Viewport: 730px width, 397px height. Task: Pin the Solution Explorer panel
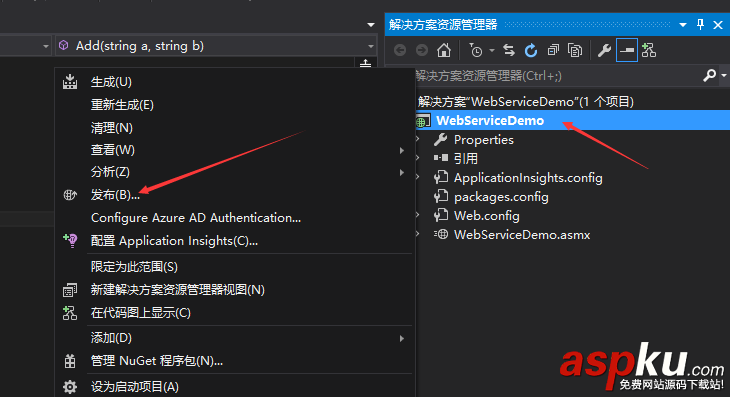click(x=700, y=24)
